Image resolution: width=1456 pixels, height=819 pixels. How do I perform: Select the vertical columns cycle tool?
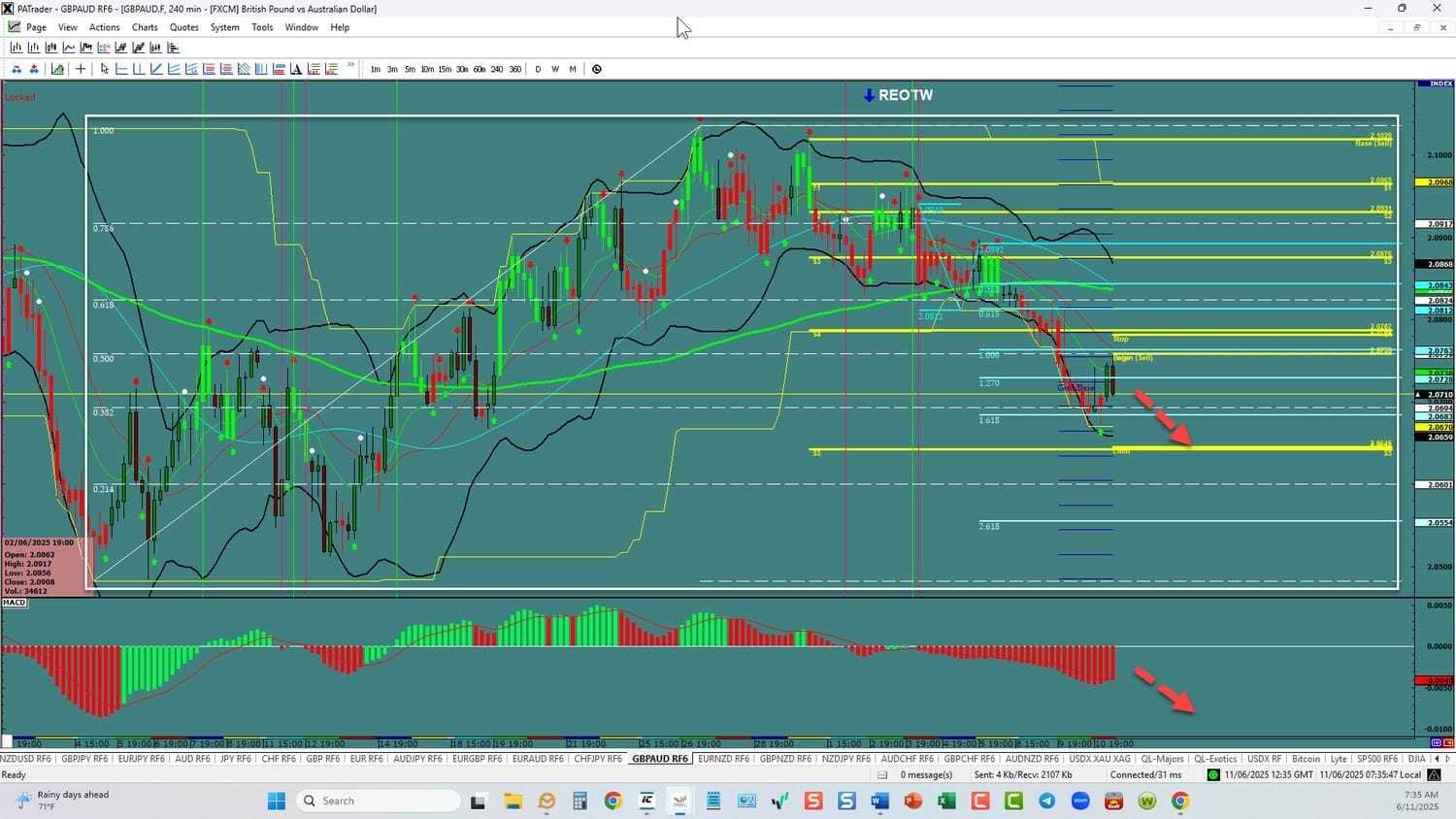(261, 69)
